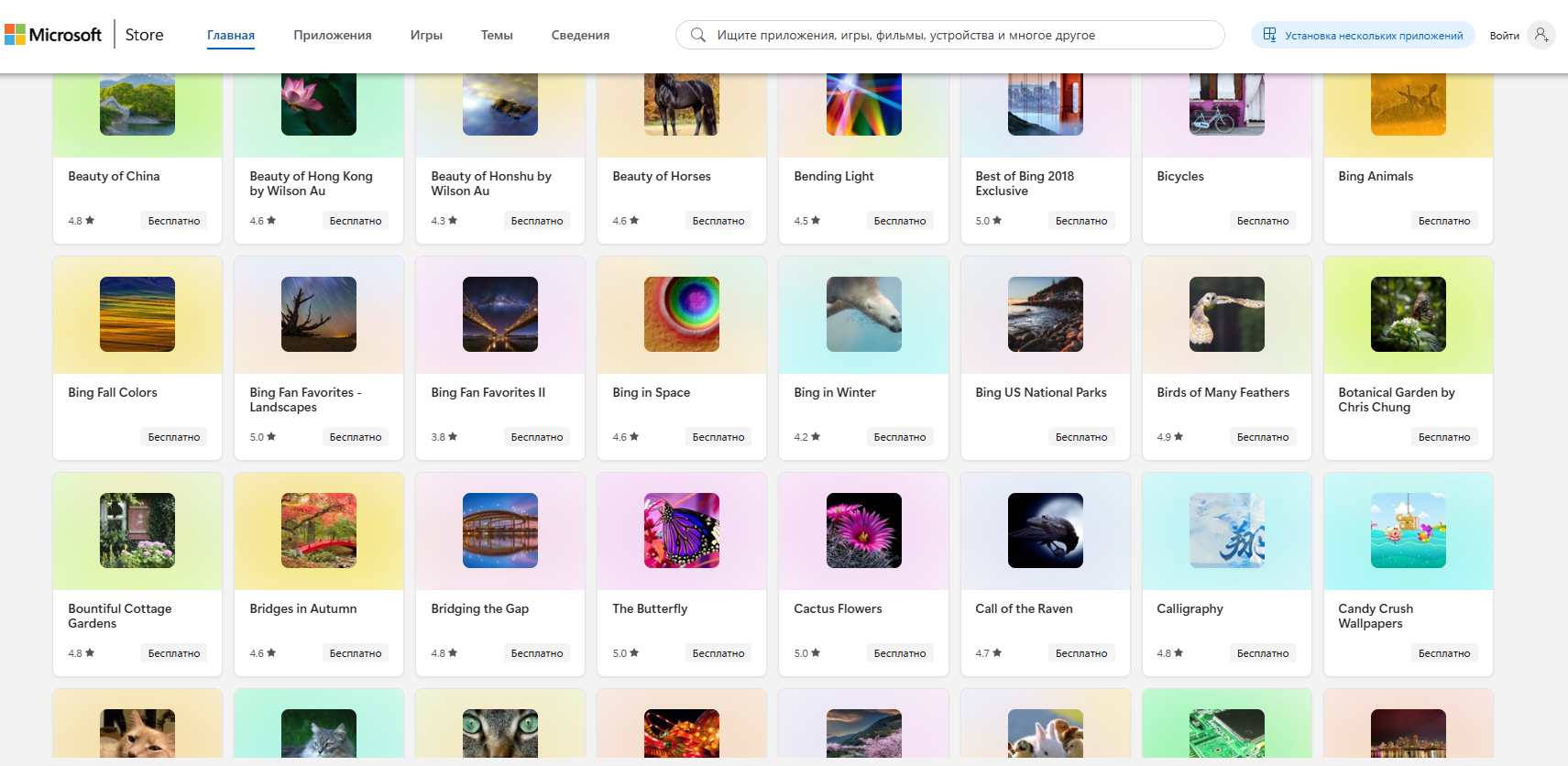Select the Темы tab
The image size is (1568, 766).
click(x=497, y=36)
